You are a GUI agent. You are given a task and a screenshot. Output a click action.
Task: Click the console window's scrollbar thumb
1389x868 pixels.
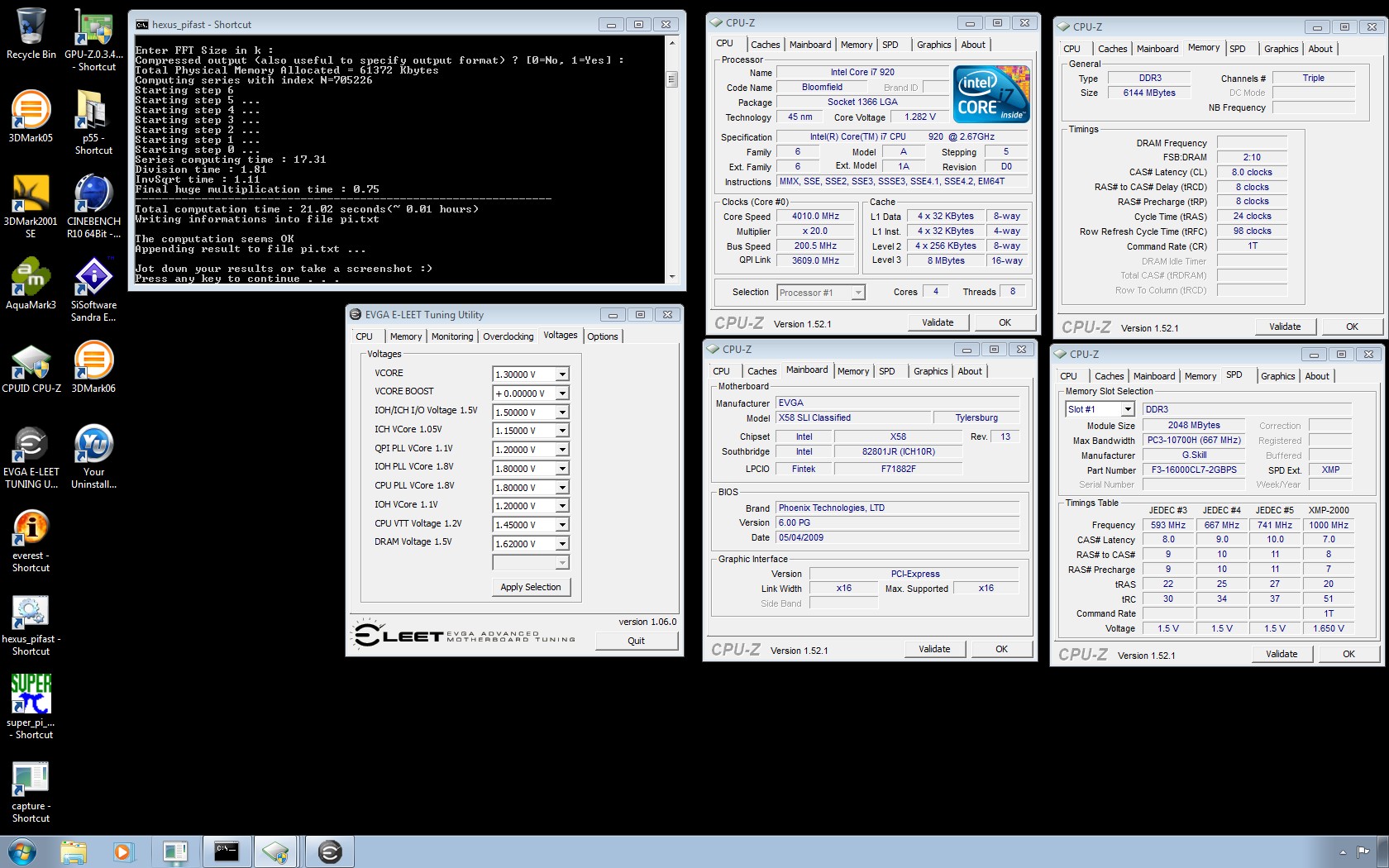click(x=672, y=79)
